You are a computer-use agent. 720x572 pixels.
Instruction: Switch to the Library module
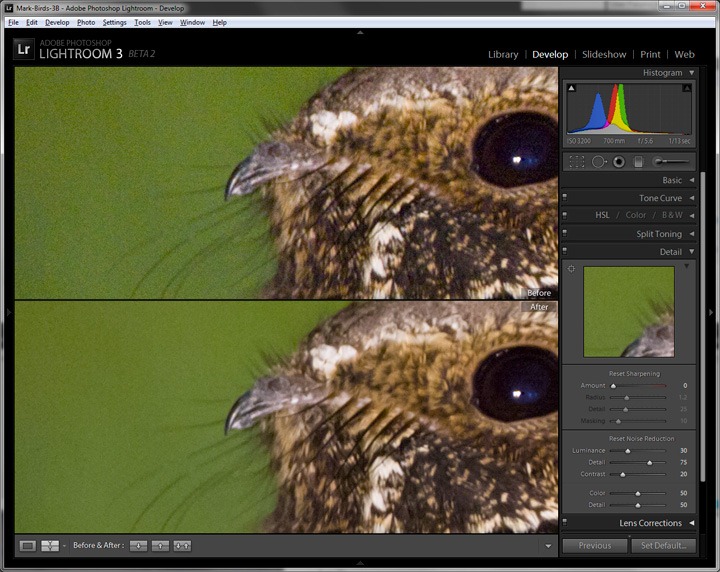(x=503, y=54)
